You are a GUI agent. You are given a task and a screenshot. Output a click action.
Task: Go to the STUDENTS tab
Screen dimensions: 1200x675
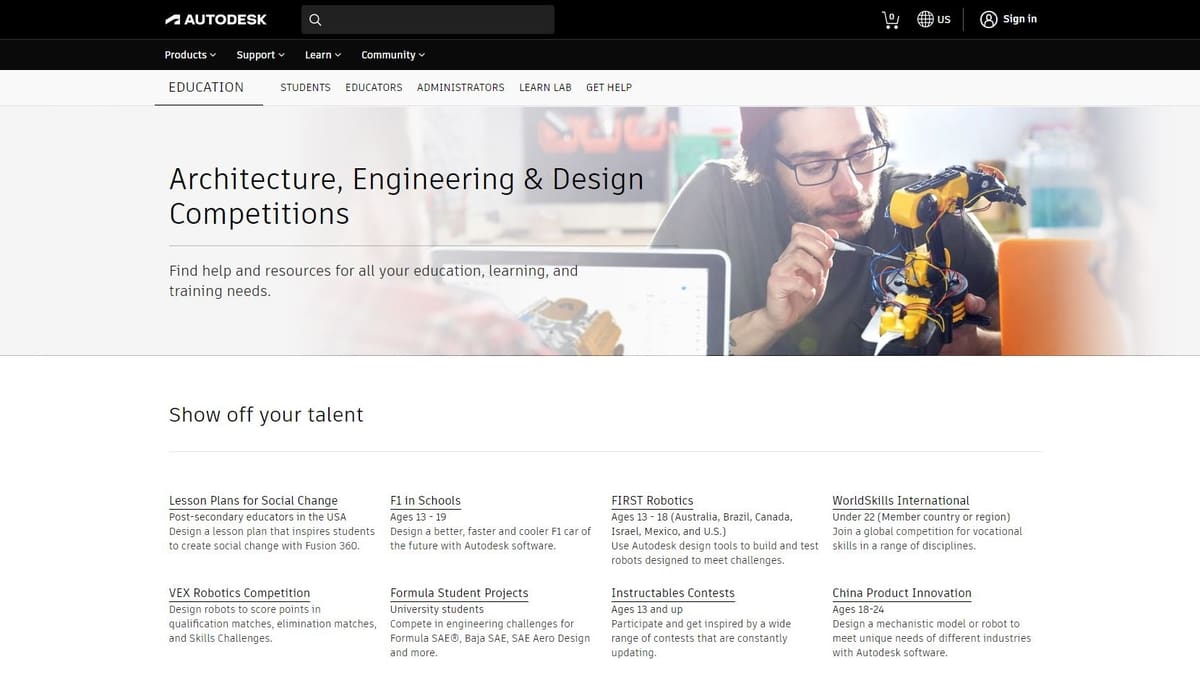coord(305,87)
